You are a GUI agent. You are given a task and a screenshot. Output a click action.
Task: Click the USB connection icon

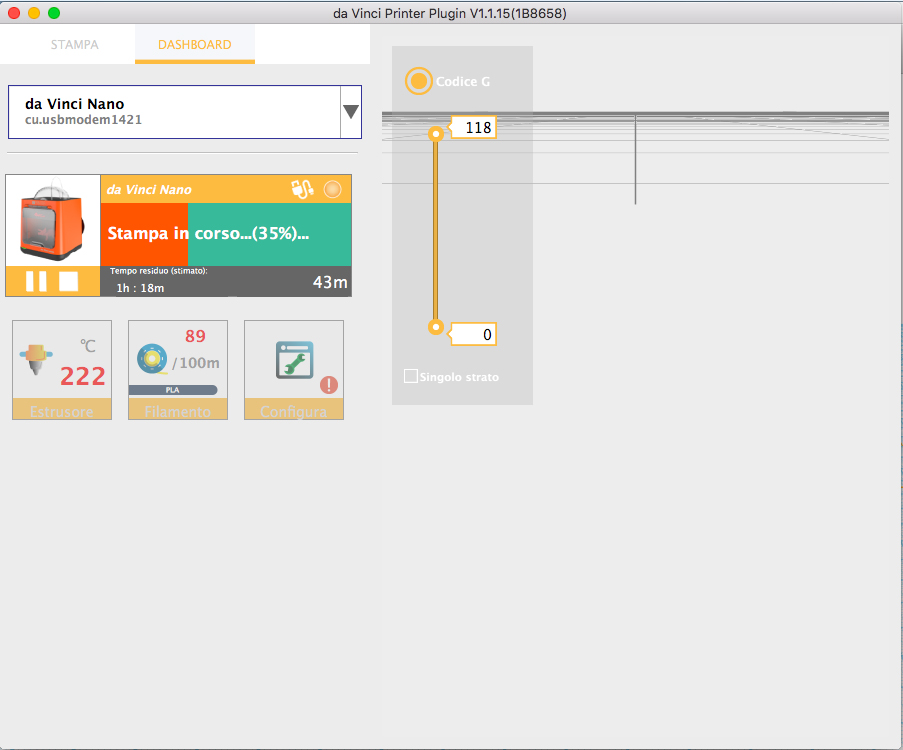point(302,189)
